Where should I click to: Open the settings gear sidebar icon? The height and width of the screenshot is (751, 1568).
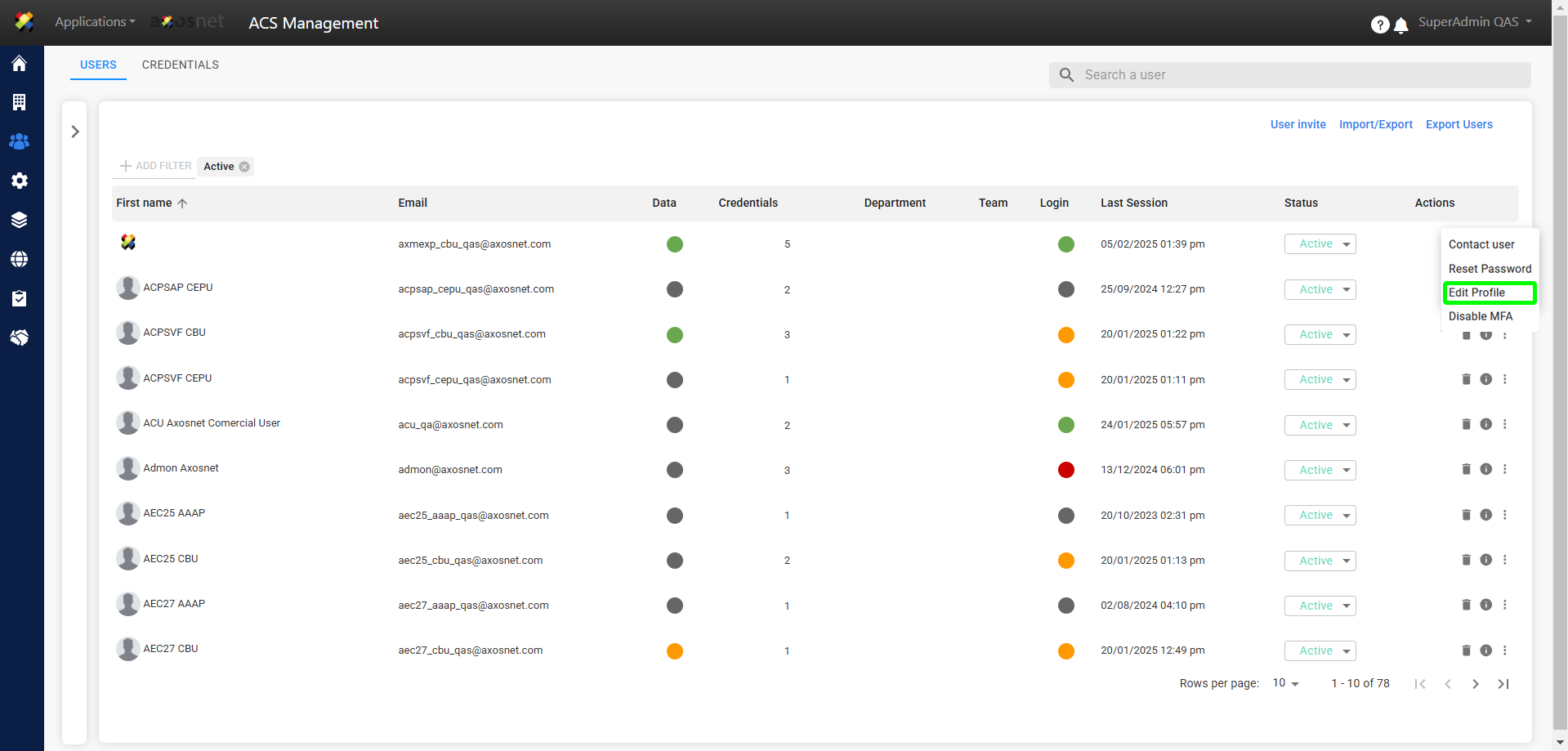tap(20, 181)
